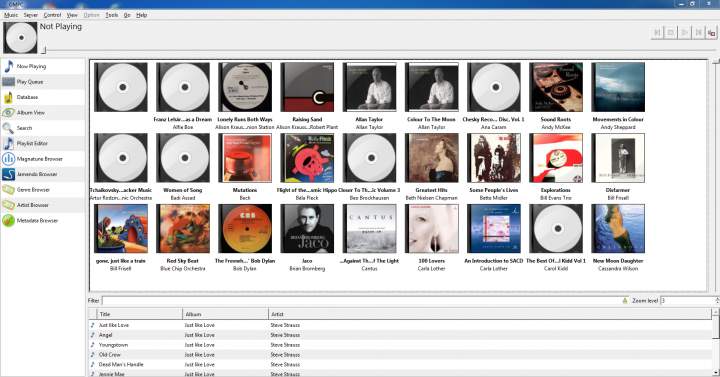The width and height of the screenshot is (720, 377).
Task: Open the Metadata Browser
Action: tap(42, 220)
